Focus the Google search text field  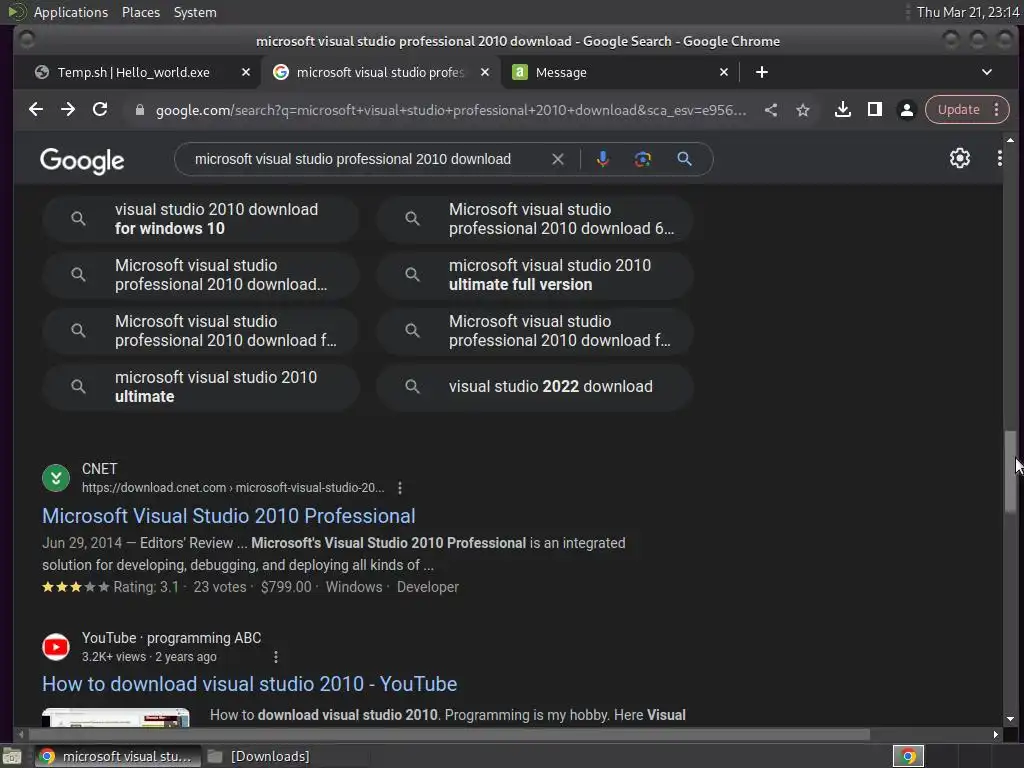pyautogui.click(x=353, y=159)
